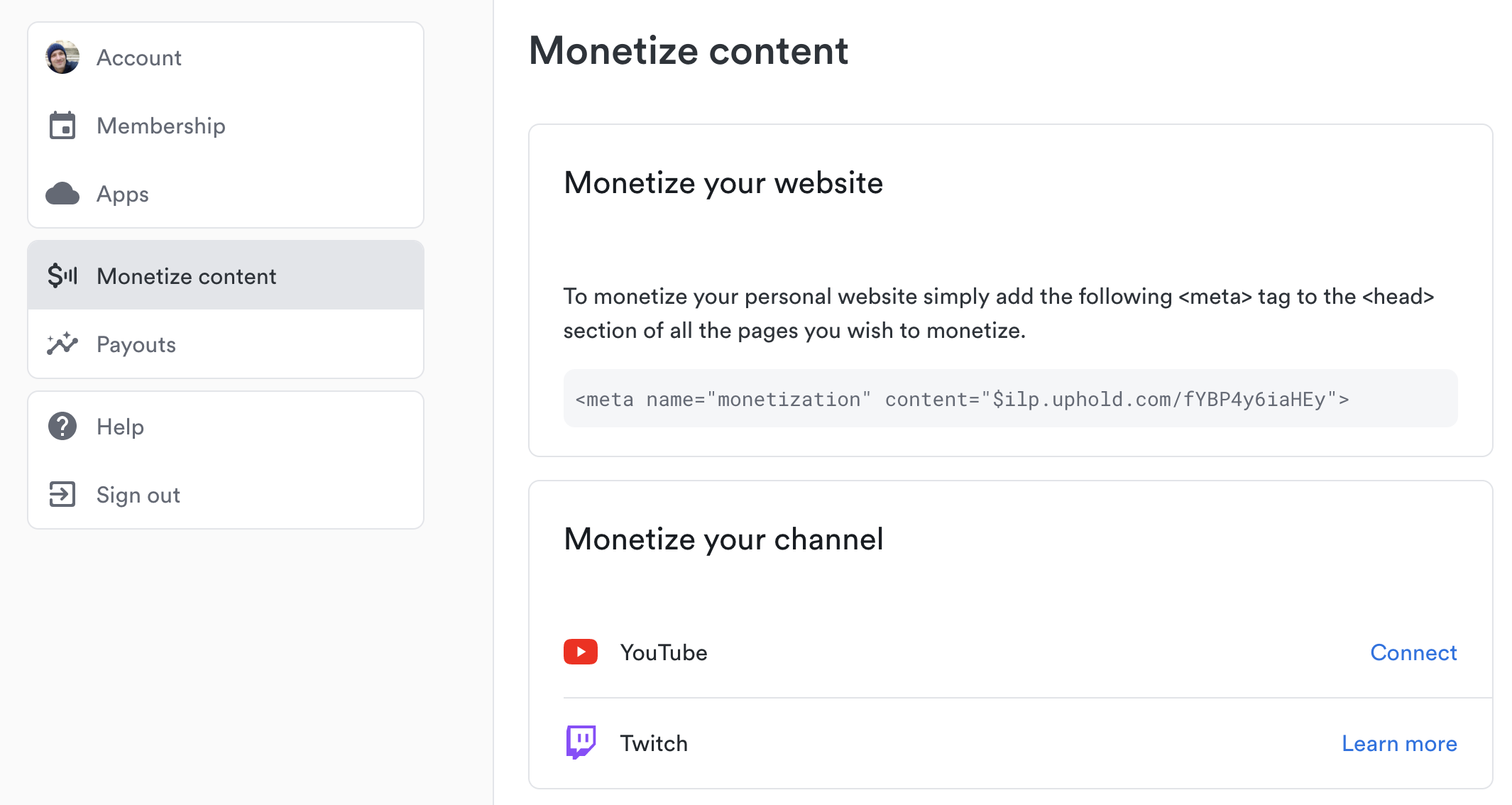This screenshot has width=1512, height=805.
Task: Open the Account menu item
Action: (139, 57)
